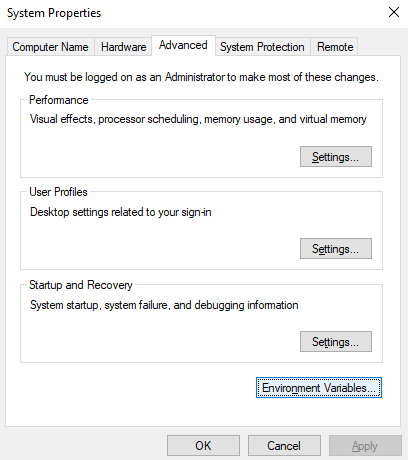Click the greyed-out Apply button
Image resolution: width=408 pixels, height=460 pixels.
tap(365, 445)
